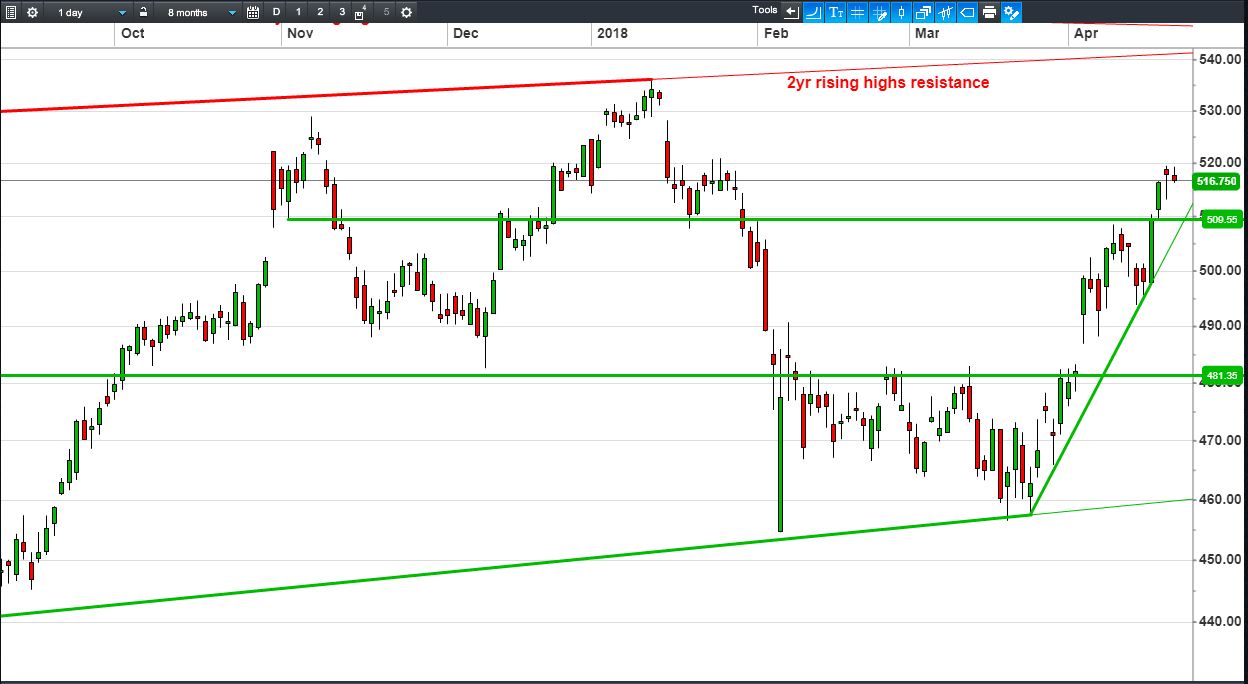Select the text annotation tool
This screenshot has height=684, width=1248.
835,12
